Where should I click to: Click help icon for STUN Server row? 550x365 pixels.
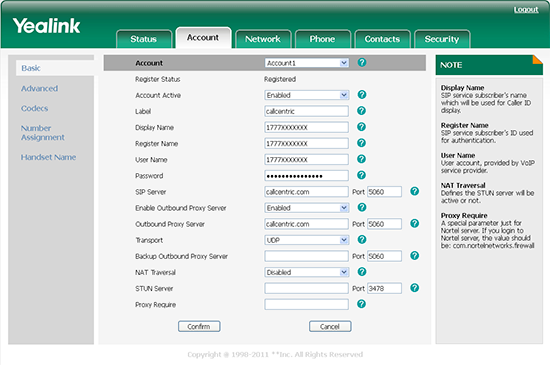[415, 288]
